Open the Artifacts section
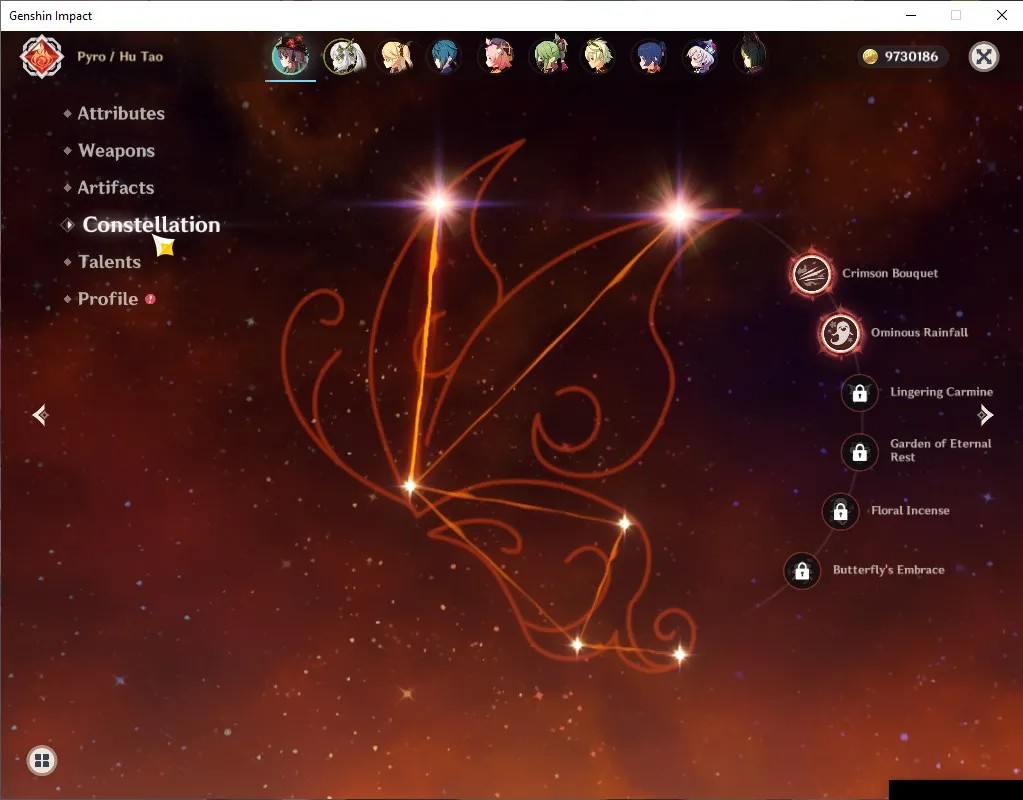Screen dimensions: 1023x800 click(x=115, y=188)
